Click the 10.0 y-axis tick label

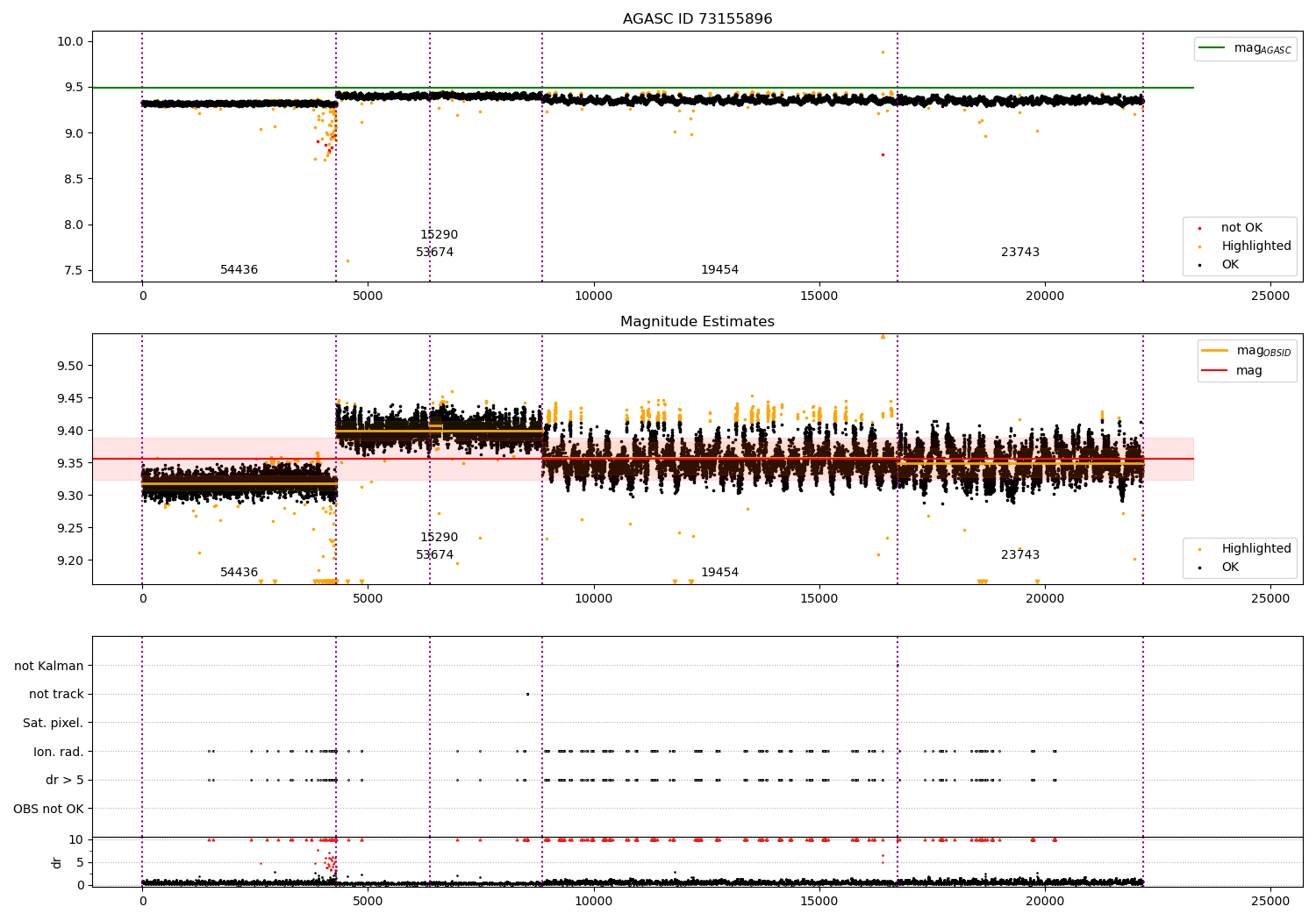coord(71,41)
